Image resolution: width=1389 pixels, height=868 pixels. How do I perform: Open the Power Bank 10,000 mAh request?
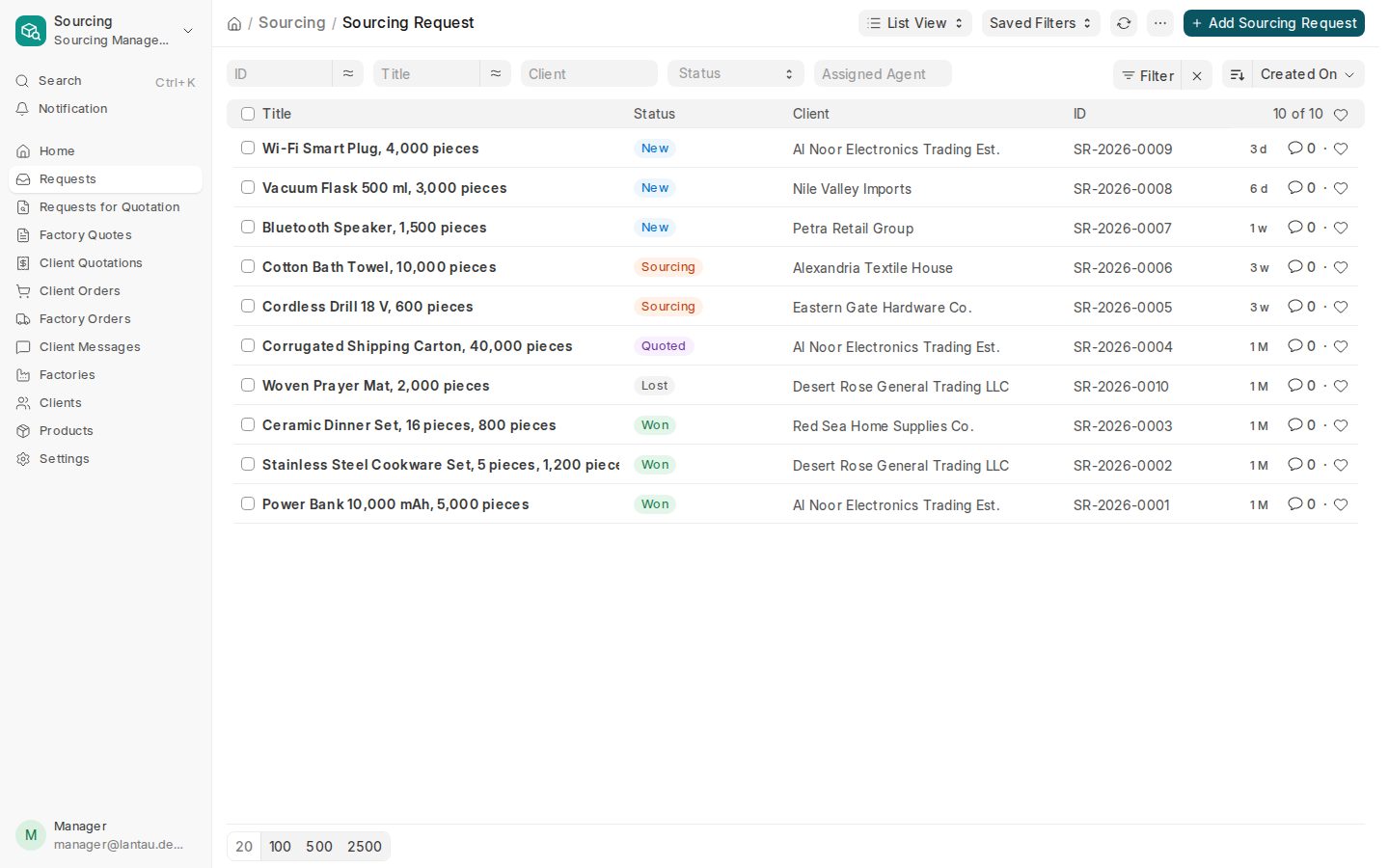click(395, 504)
